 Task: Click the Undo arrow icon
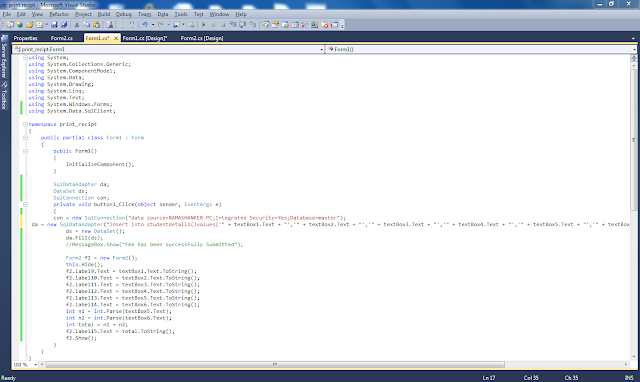[145, 24]
